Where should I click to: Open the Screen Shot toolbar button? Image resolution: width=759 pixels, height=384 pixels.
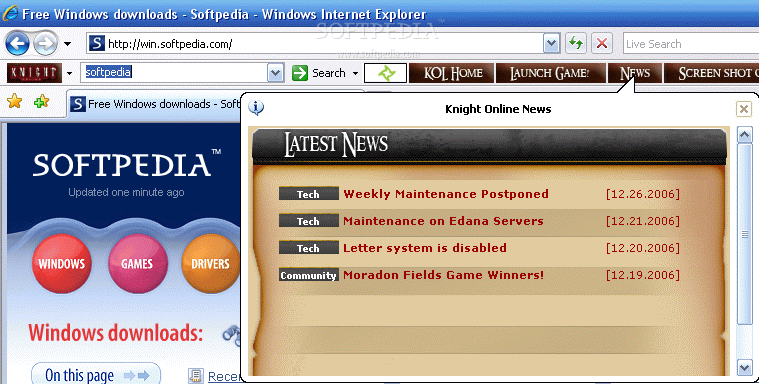pos(712,73)
